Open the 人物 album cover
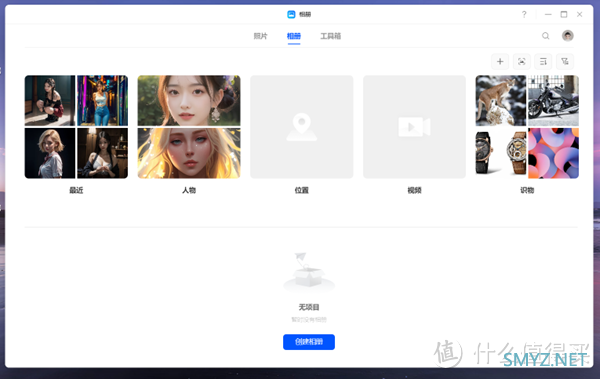The image size is (600, 379). [189, 127]
